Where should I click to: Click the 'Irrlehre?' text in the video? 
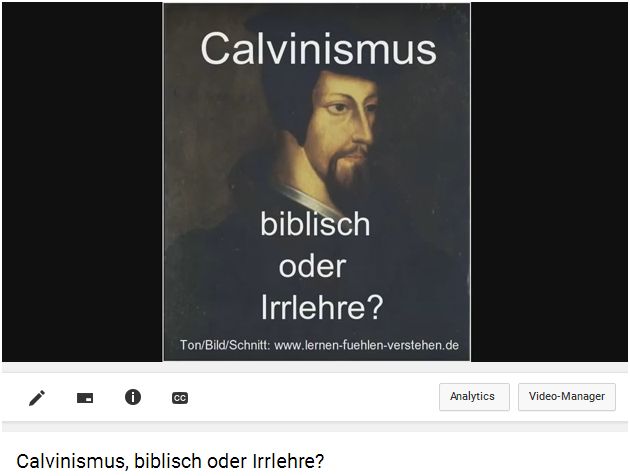click(322, 308)
